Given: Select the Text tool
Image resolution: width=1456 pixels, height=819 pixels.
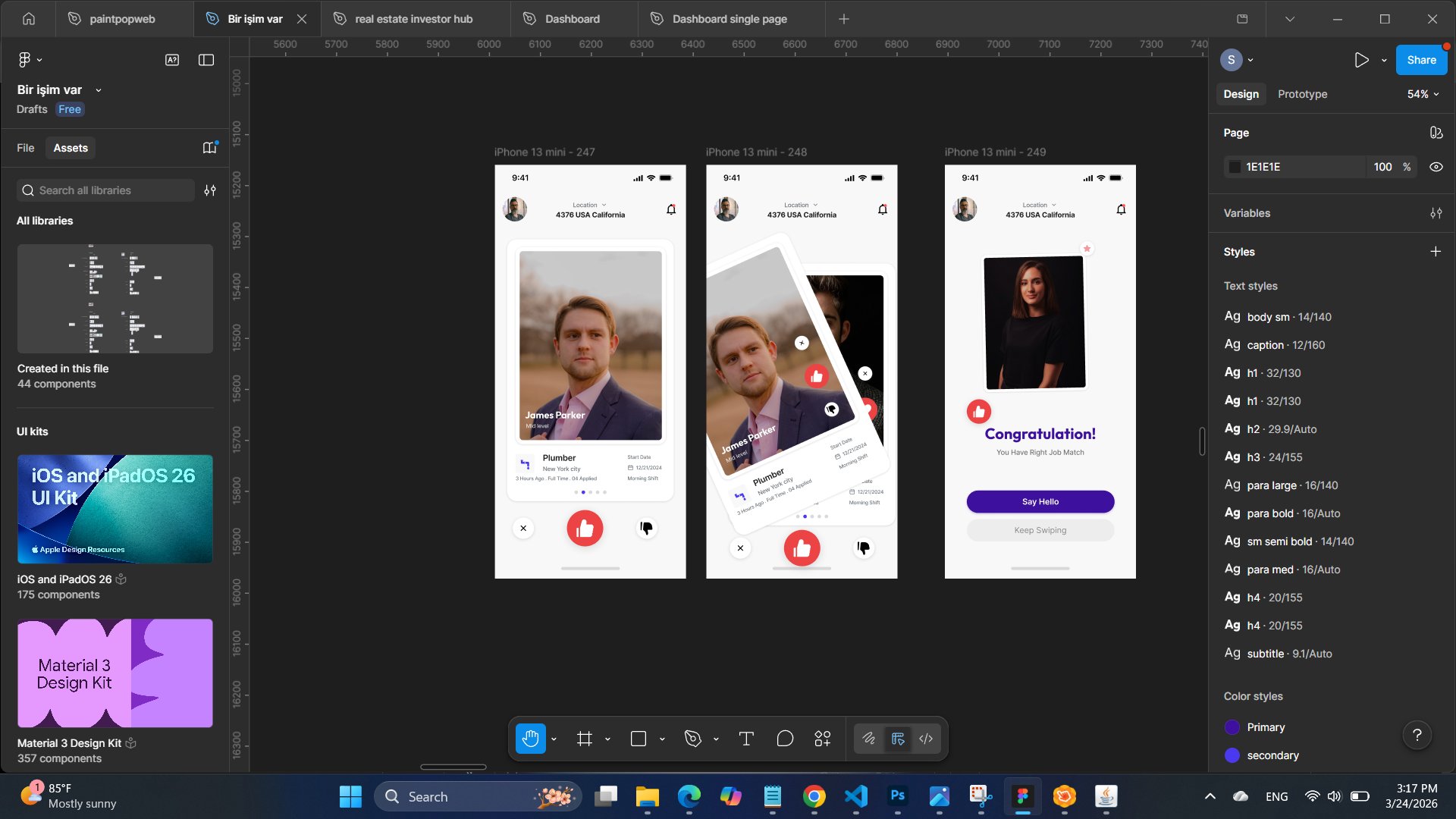Looking at the screenshot, I should click(x=746, y=739).
